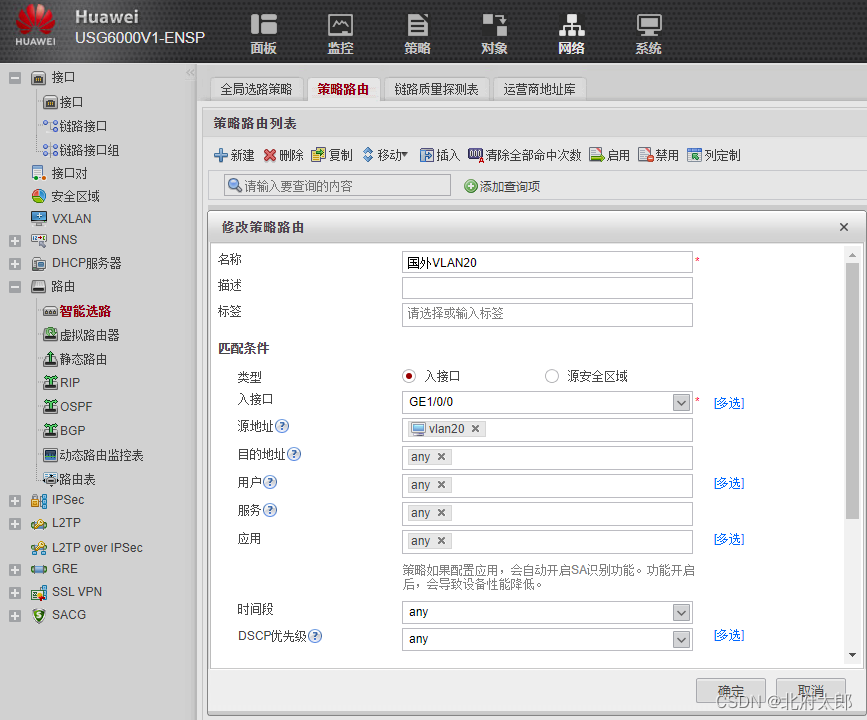
Task: Open help icon next to 服务
Action: pyautogui.click(x=270, y=510)
